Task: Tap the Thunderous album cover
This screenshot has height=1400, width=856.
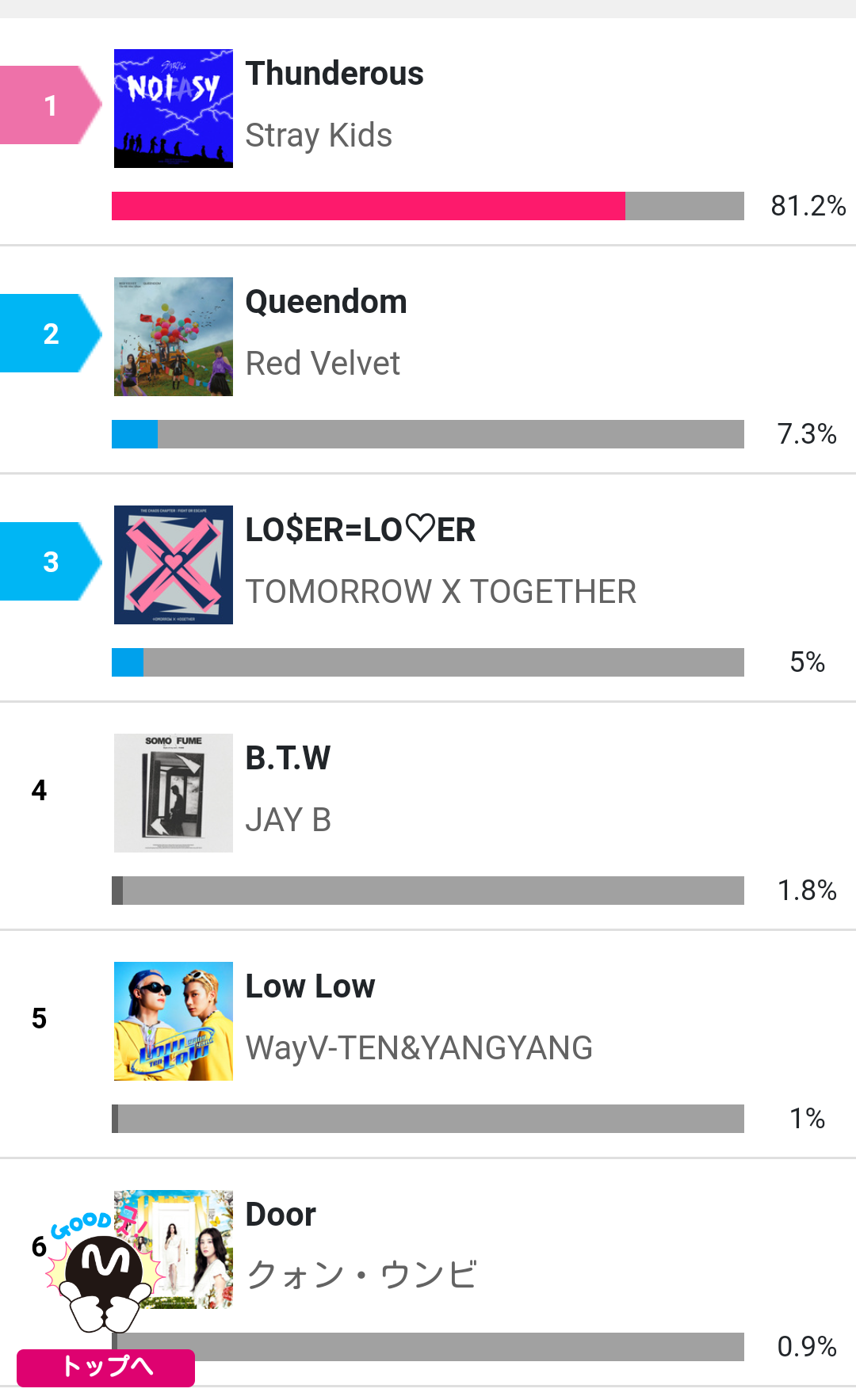Action: (x=173, y=109)
